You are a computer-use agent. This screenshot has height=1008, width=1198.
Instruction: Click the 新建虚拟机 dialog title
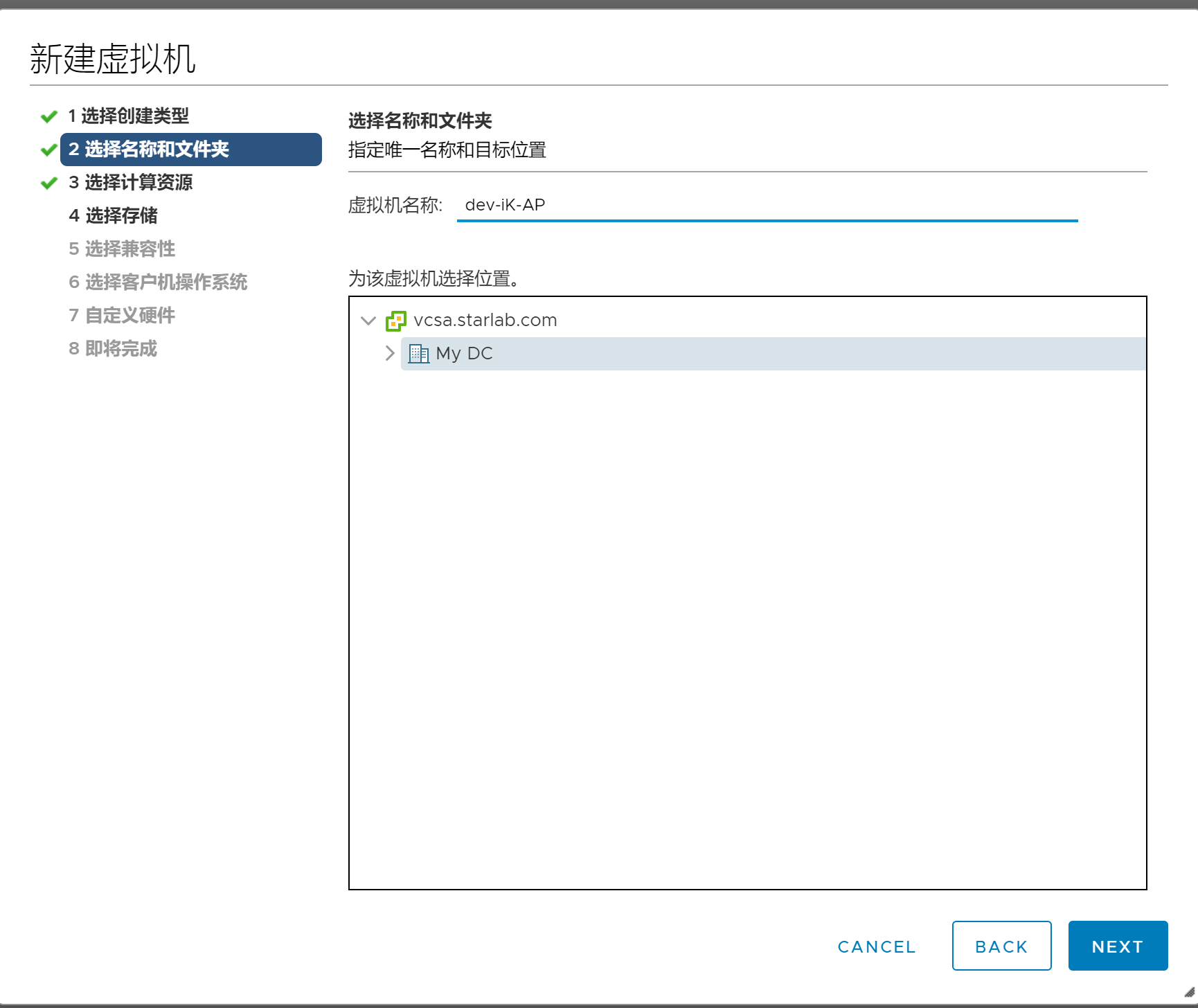[x=113, y=58]
